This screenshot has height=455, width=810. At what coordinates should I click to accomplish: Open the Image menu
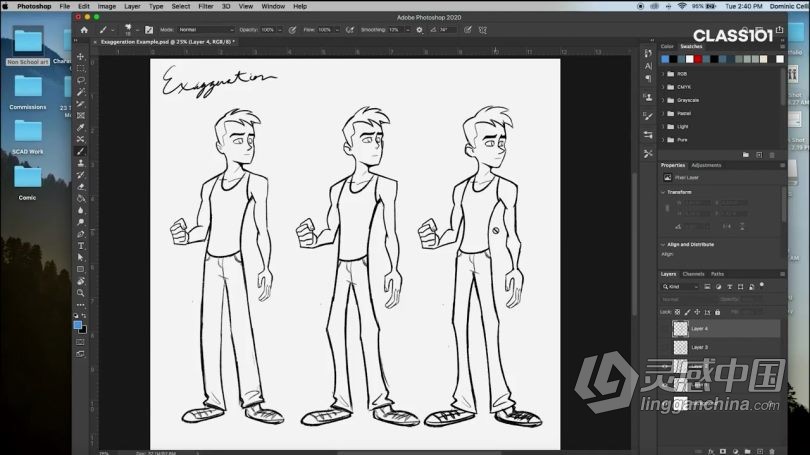pyautogui.click(x=106, y=6)
